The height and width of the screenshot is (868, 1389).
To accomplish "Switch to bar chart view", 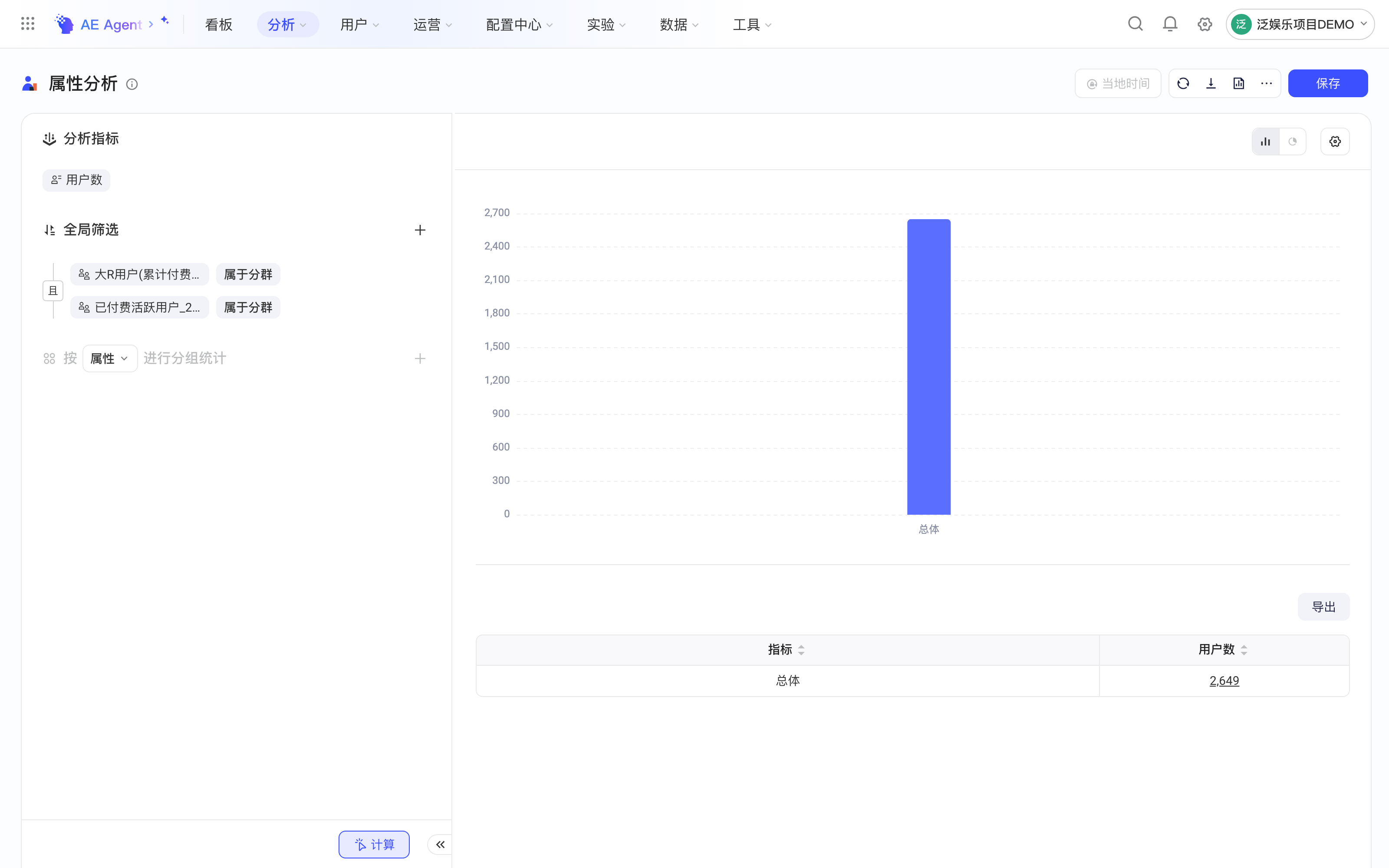I will [1265, 142].
